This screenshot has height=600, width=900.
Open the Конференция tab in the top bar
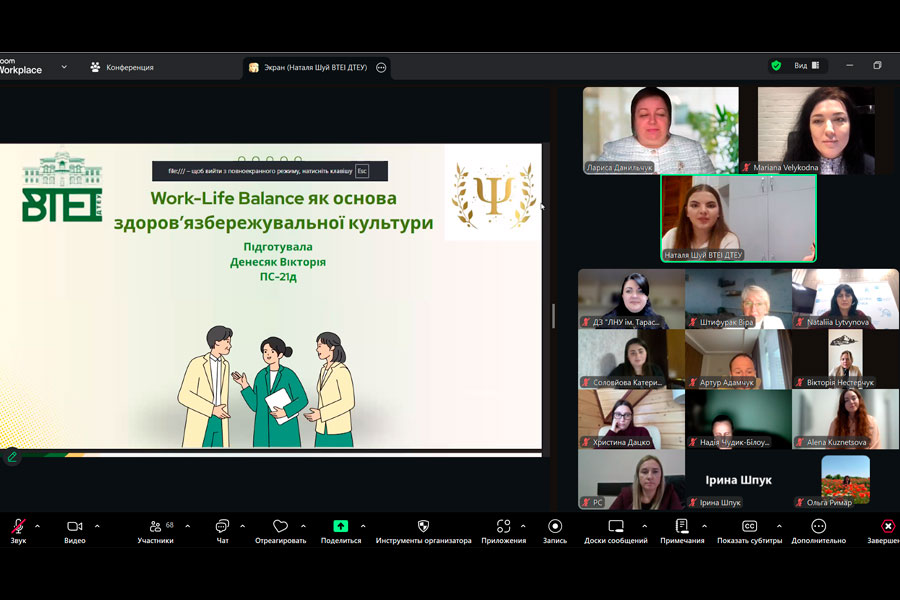(x=122, y=67)
